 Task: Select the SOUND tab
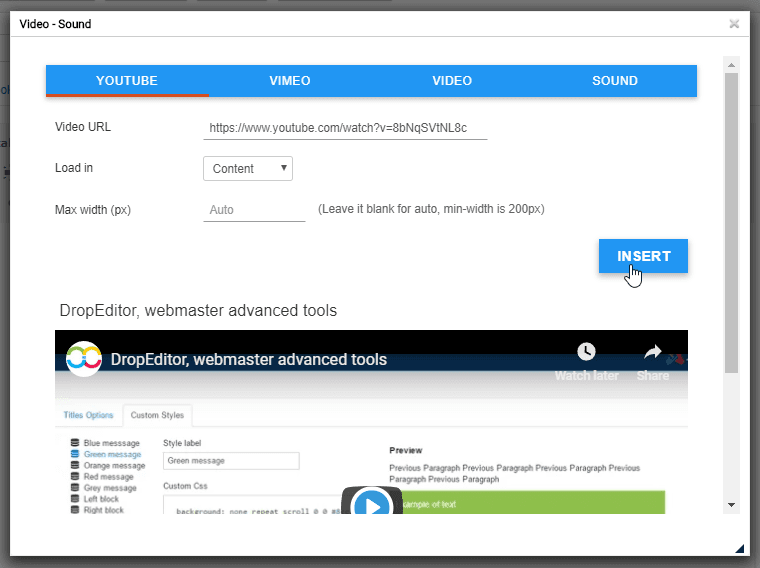[615, 81]
